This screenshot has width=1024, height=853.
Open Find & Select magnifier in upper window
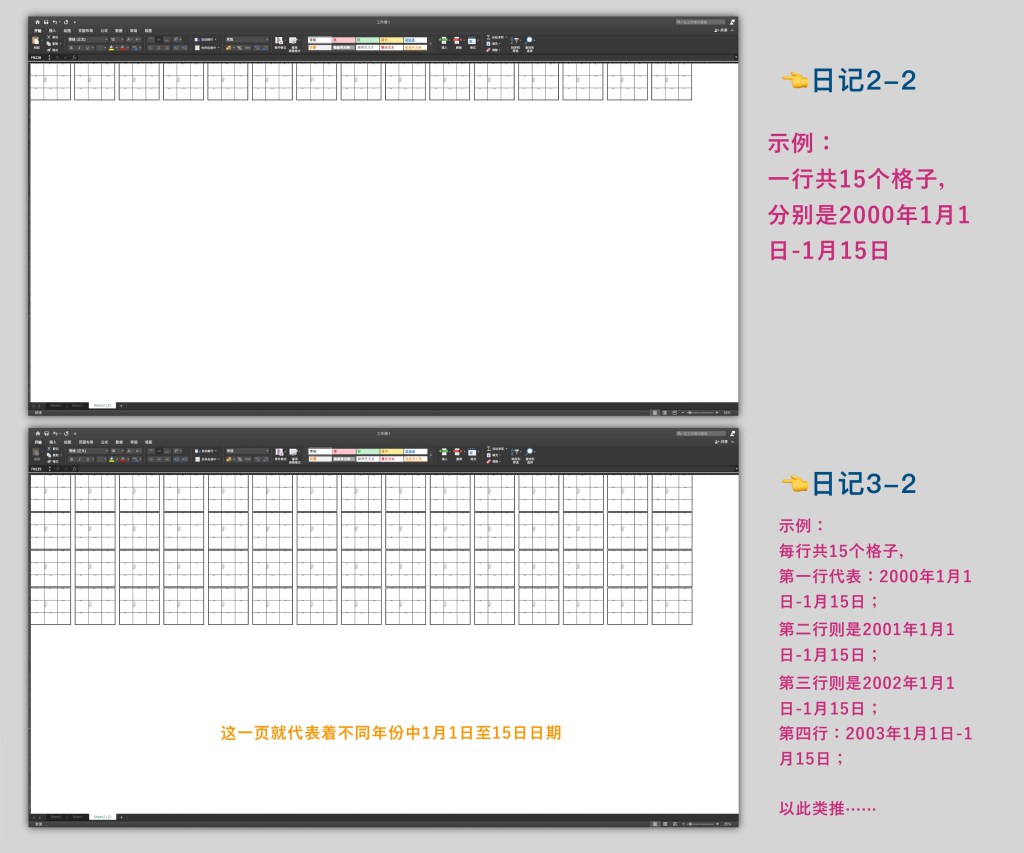click(529, 42)
